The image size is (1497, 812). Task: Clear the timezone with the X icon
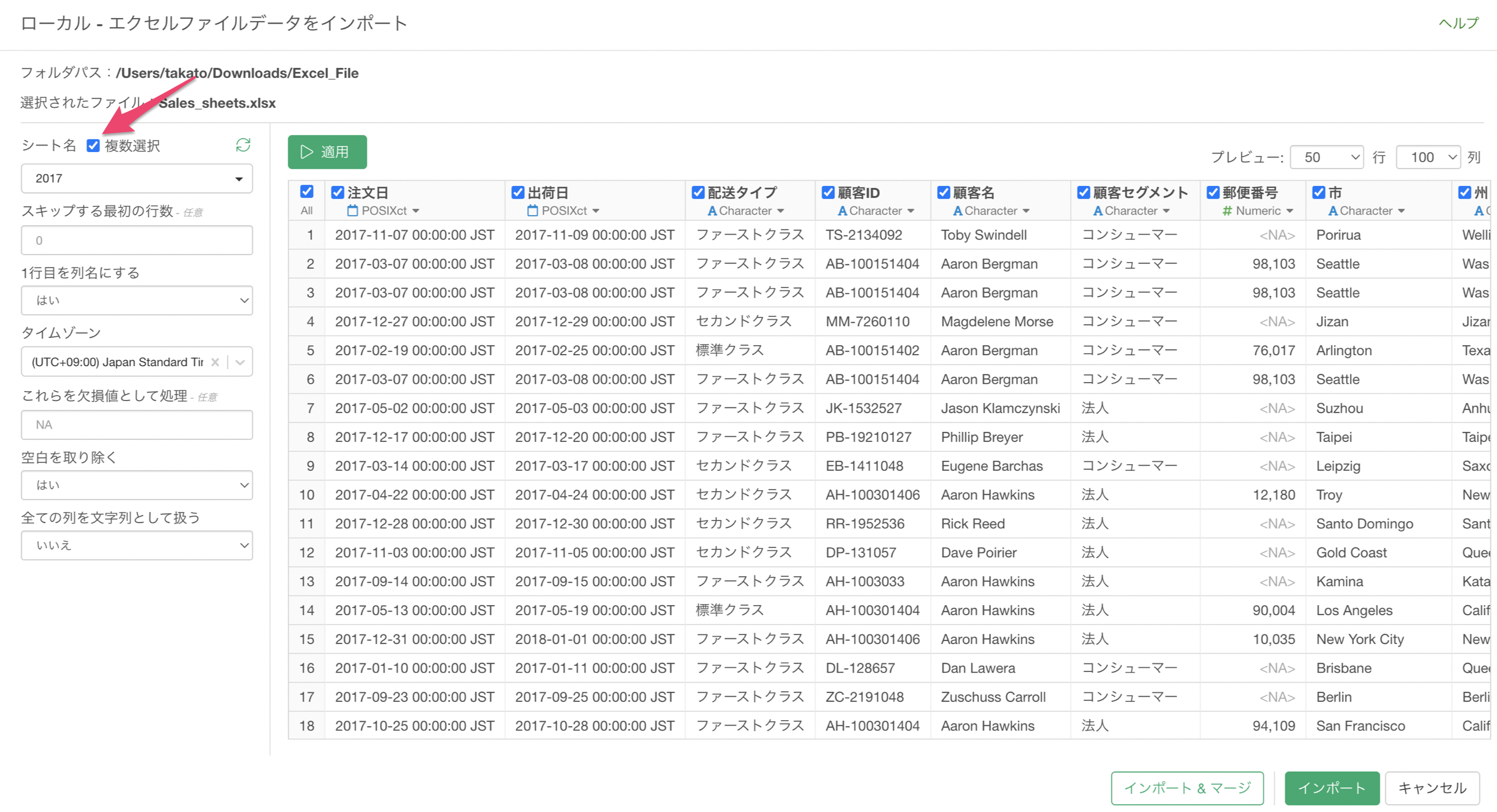click(x=215, y=362)
